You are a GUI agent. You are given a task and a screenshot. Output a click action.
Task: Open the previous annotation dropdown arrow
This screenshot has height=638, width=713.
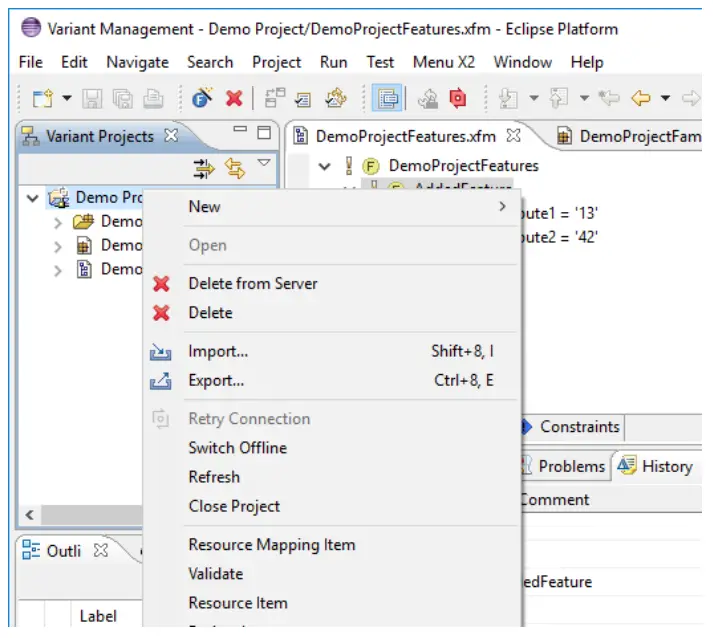pyautogui.click(x=585, y=98)
